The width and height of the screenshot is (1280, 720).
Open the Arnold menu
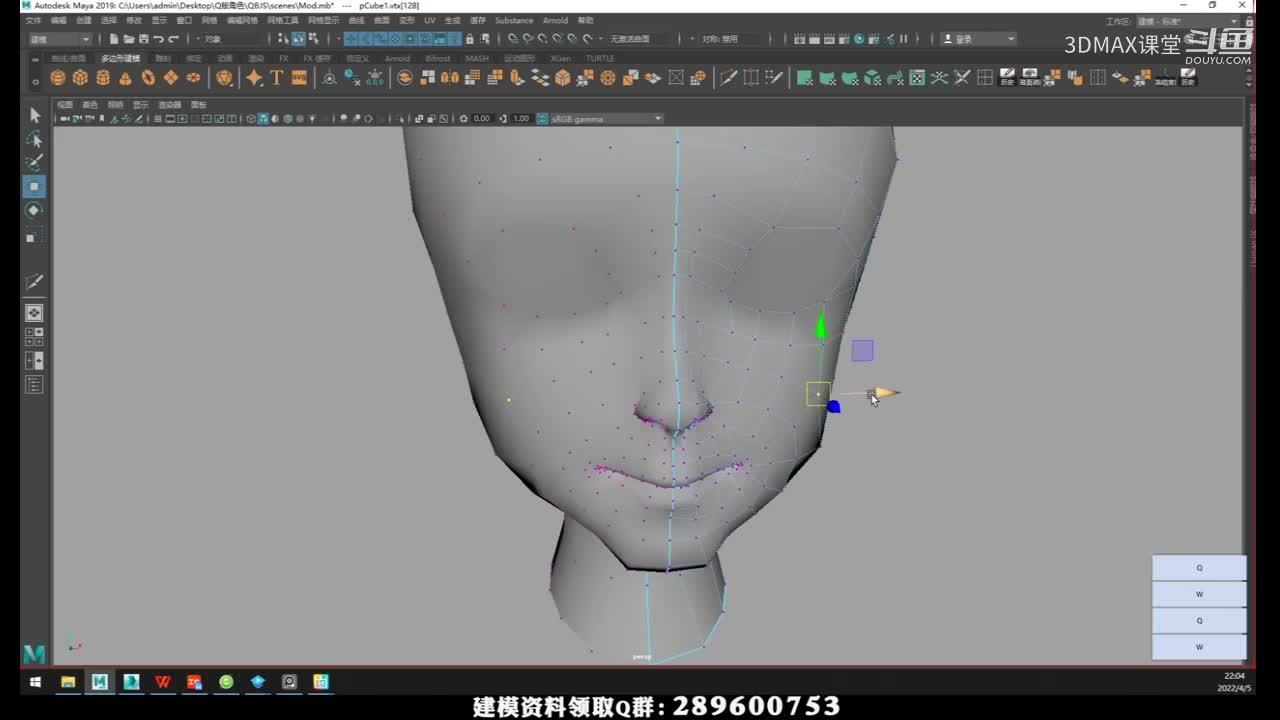555,20
